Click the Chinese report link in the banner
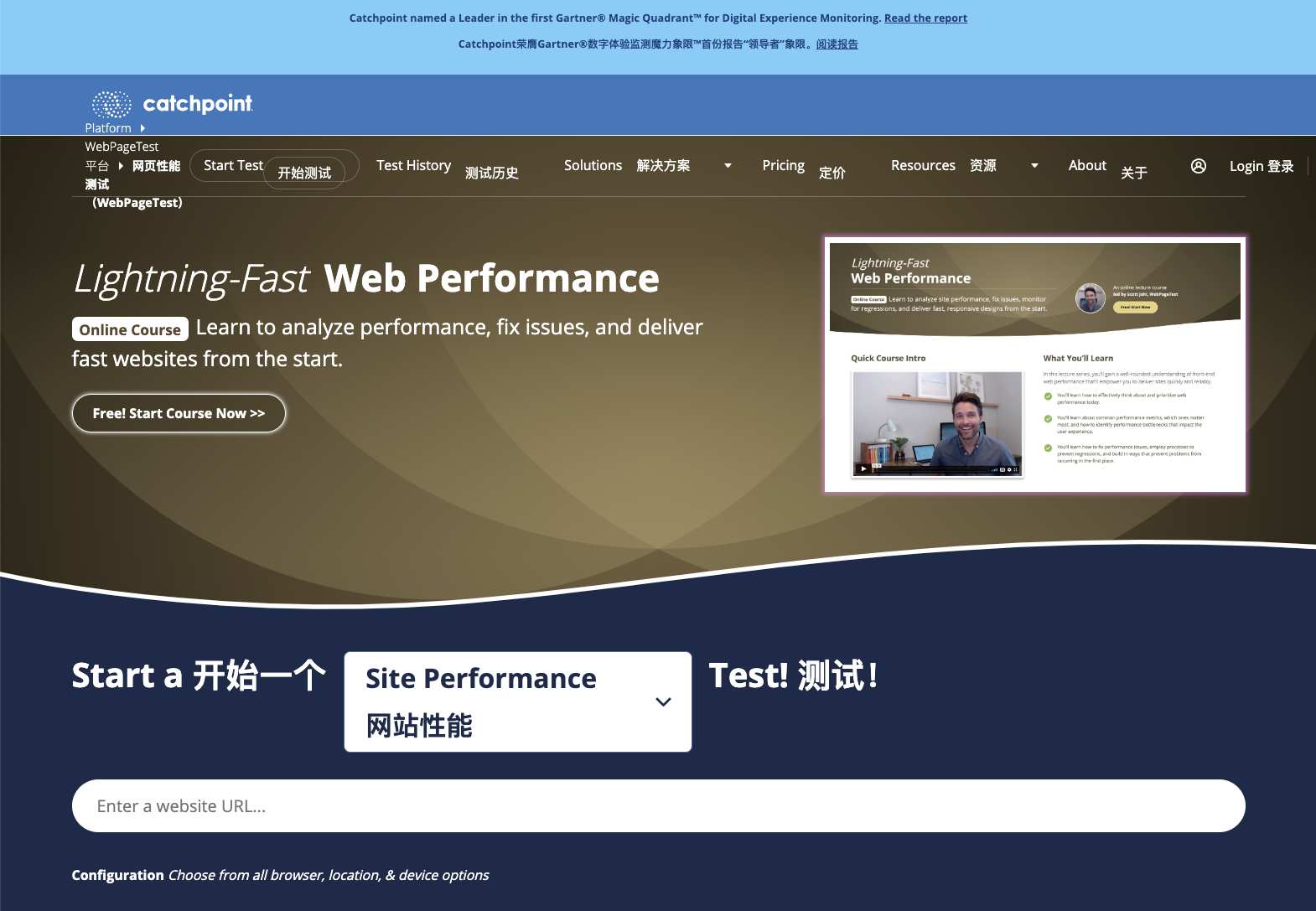This screenshot has height=911, width=1316. coord(837,44)
